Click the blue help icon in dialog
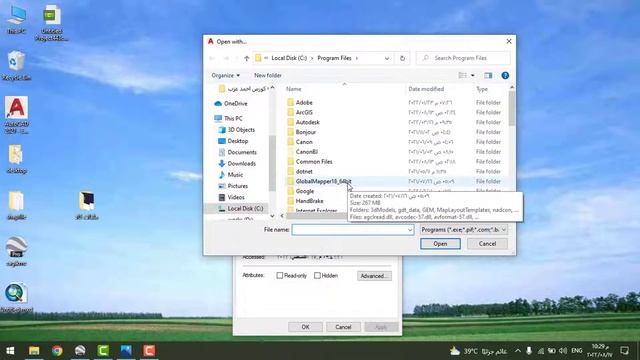The image size is (640, 360). [505, 76]
